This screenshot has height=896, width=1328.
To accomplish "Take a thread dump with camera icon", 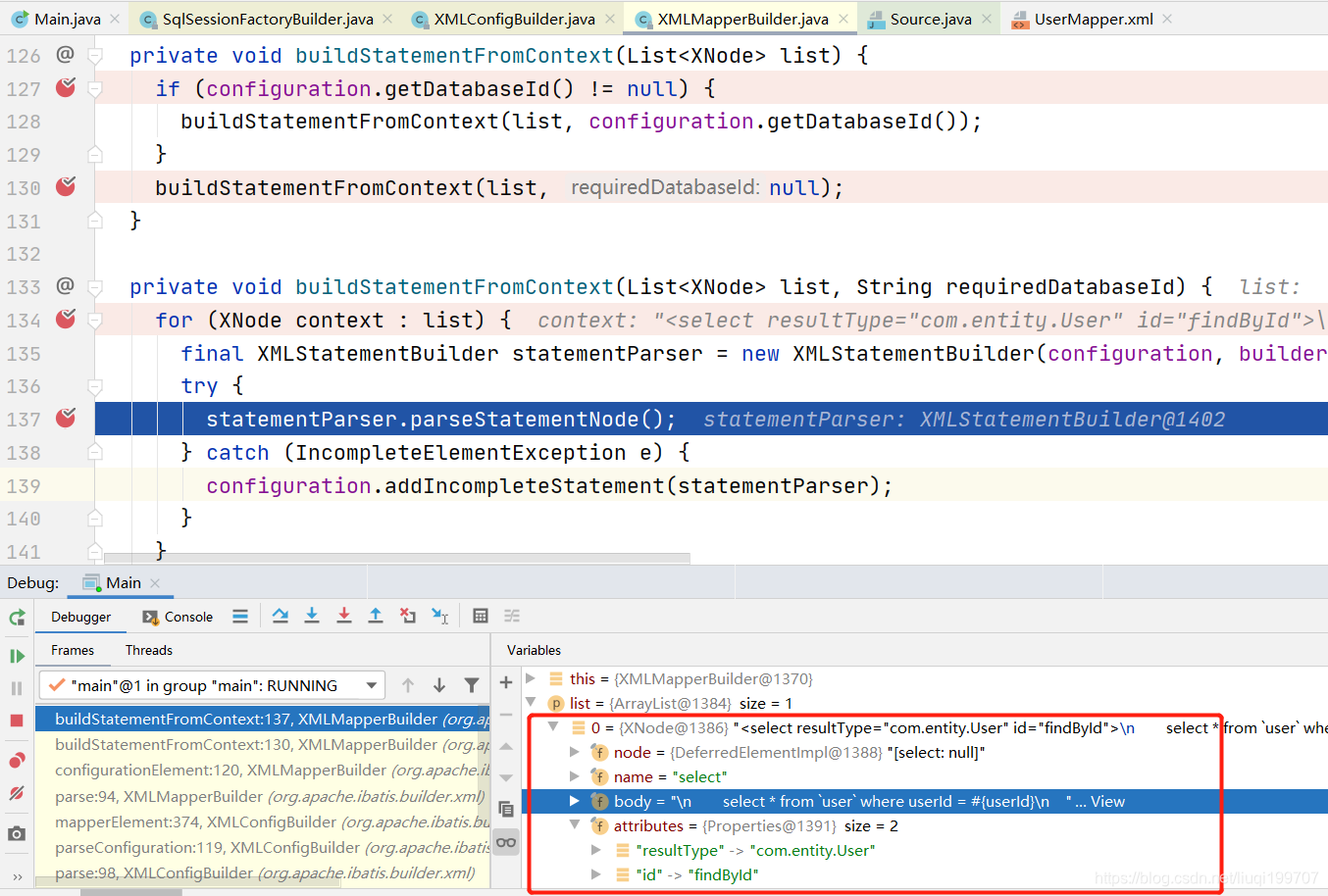I will point(17,833).
